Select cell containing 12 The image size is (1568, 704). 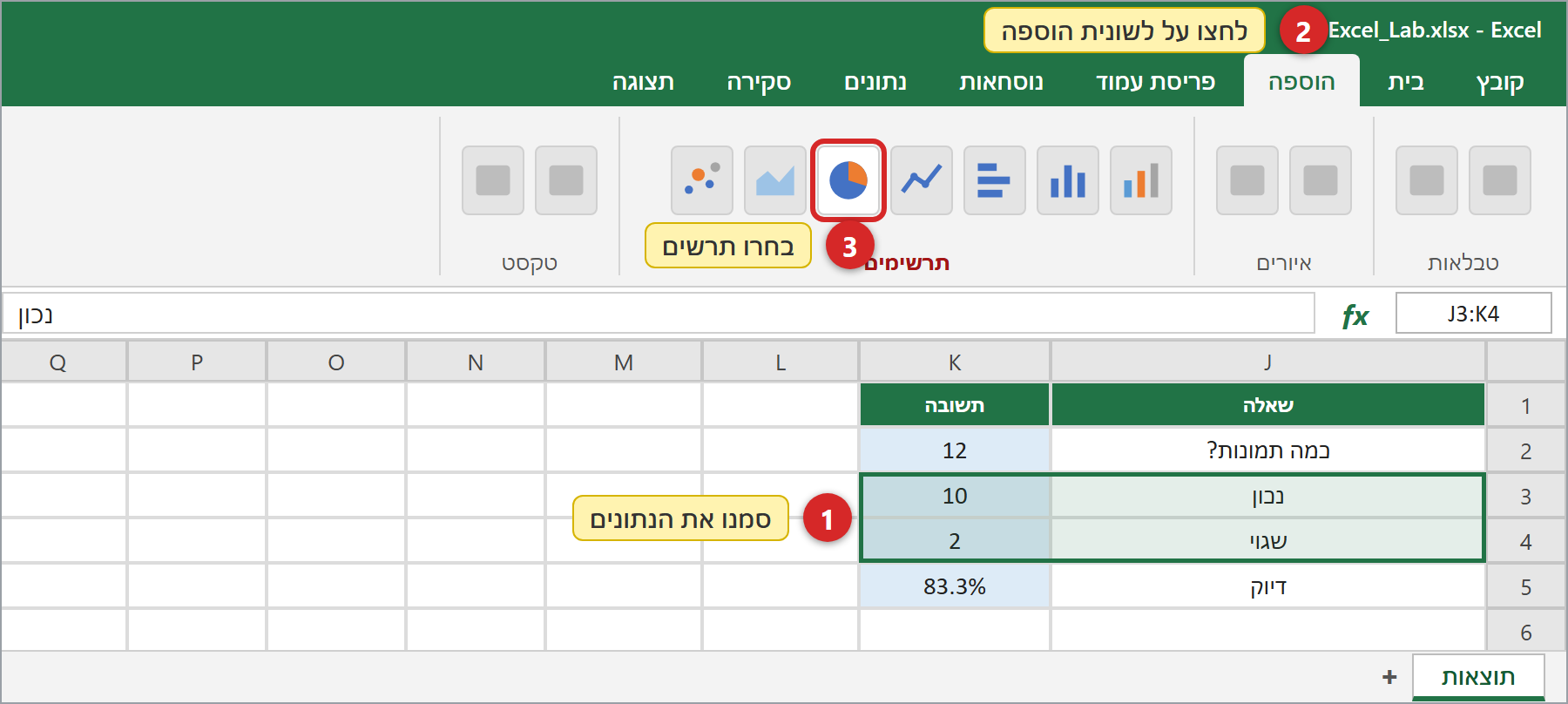[955, 450]
